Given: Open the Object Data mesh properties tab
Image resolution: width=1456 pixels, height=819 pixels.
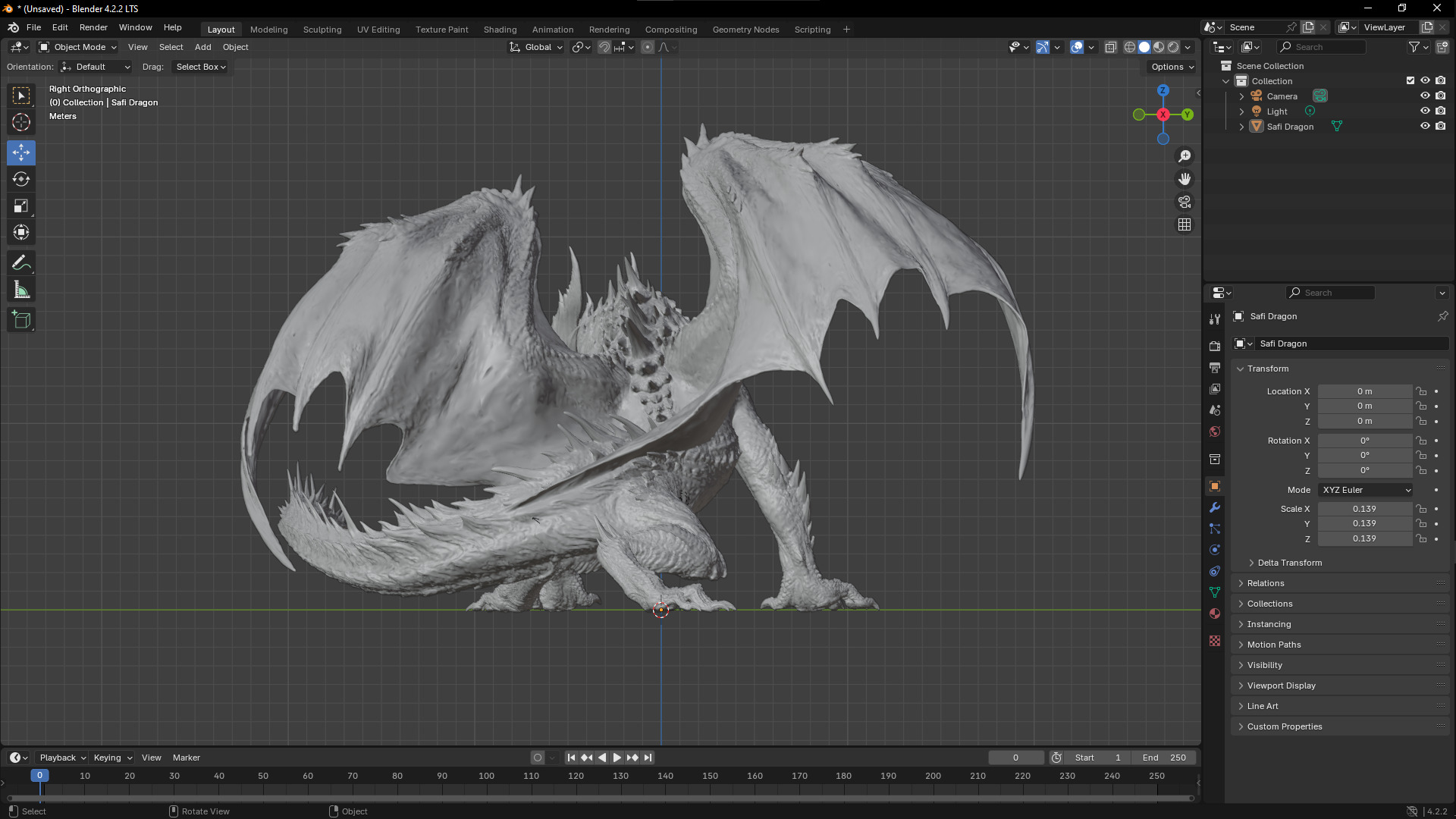Looking at the screenshot, I should (1215, 592).
